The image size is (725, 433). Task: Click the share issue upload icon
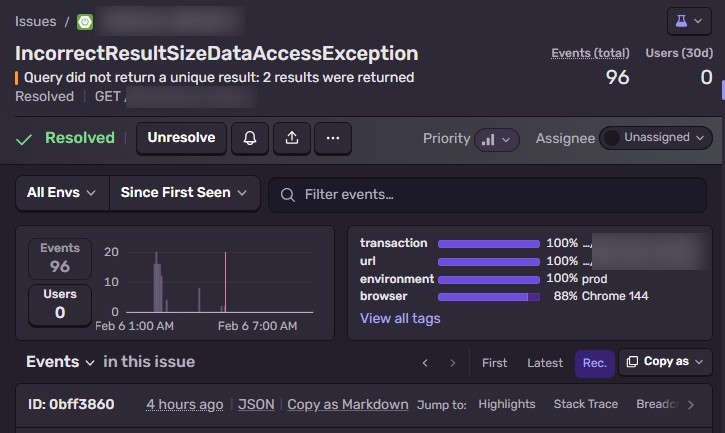pos(291,139)
